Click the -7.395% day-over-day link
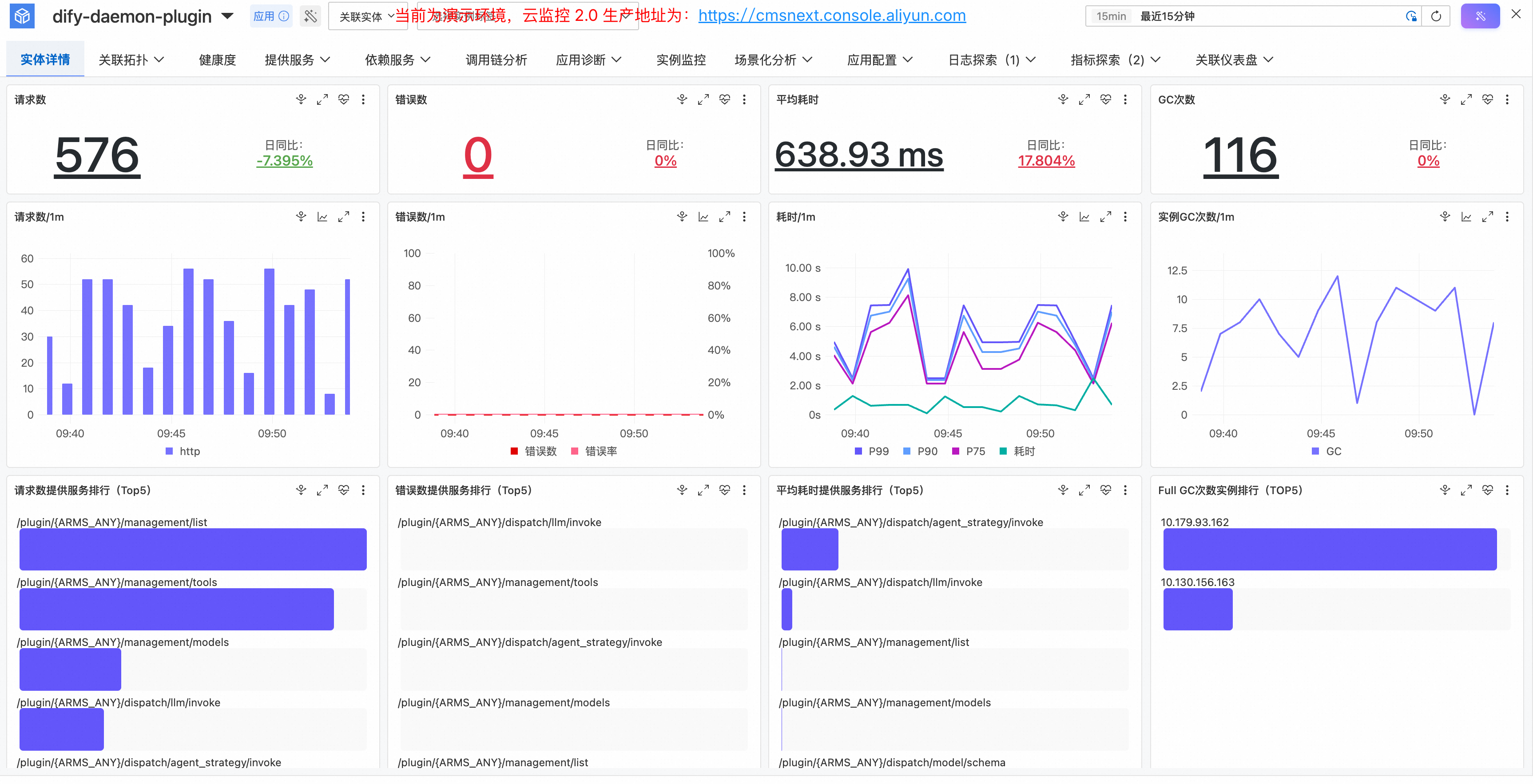Image resolution: width=1533 pixels, height=784 pixels. pos(285,161)
